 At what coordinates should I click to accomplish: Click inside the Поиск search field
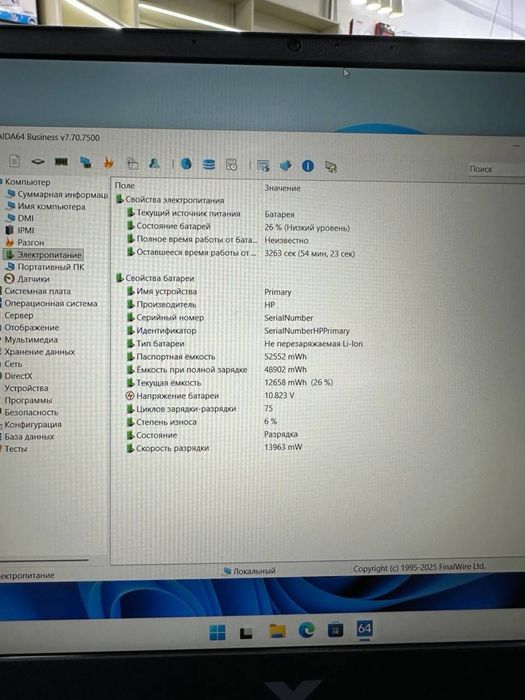[x=496, y=169]
